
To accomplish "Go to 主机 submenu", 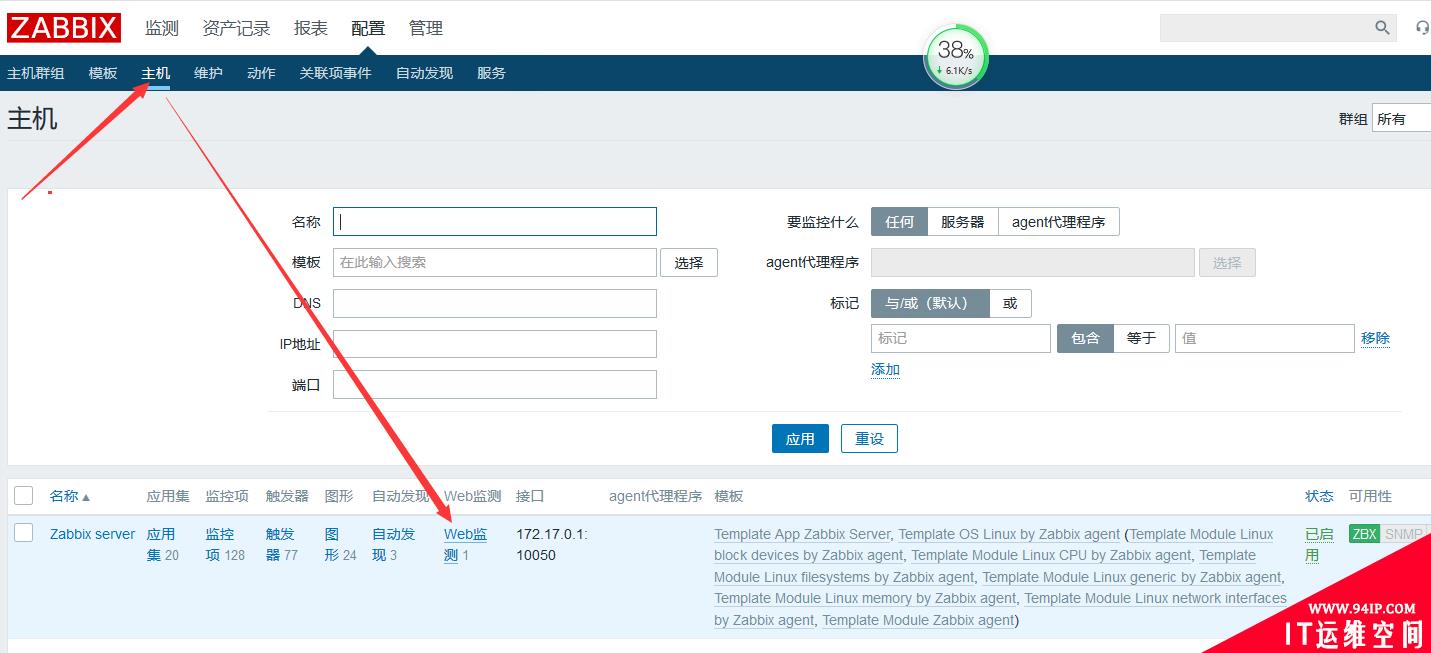I will [x=156, y=73].
